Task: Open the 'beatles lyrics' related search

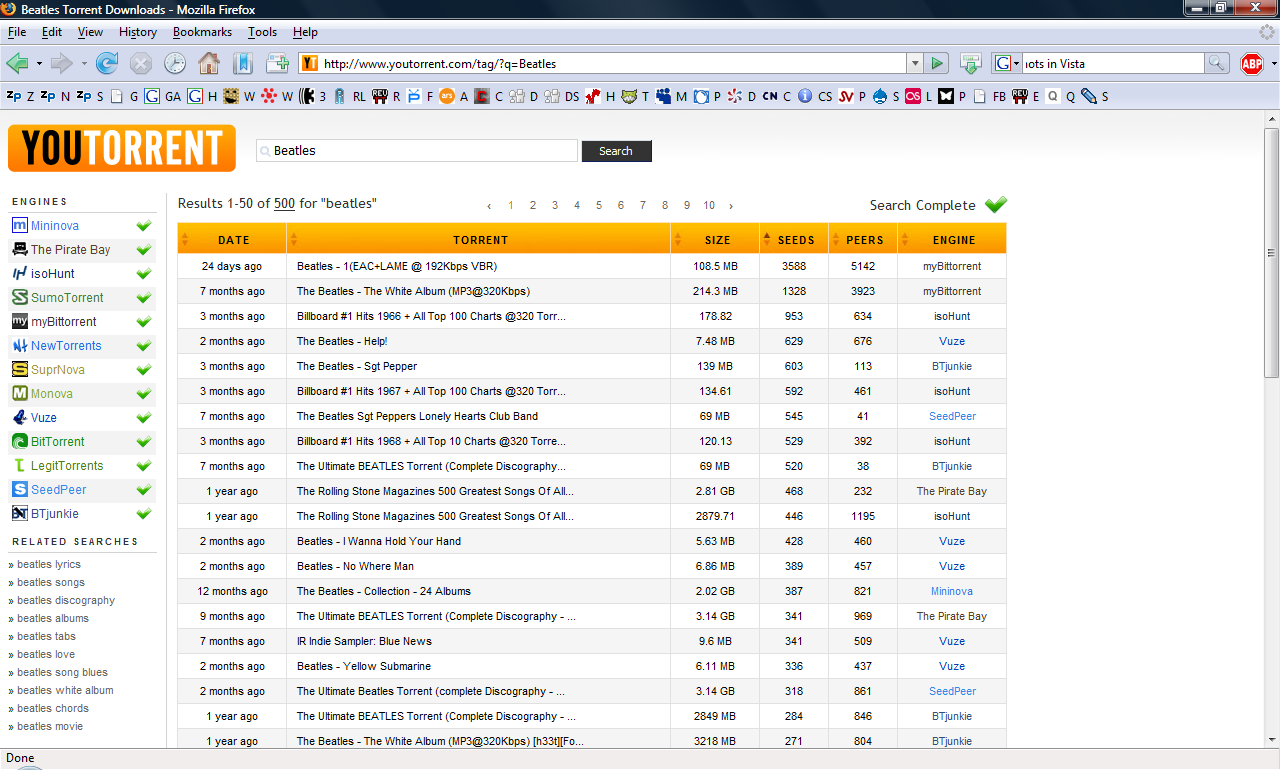Action: coord(49,564)
